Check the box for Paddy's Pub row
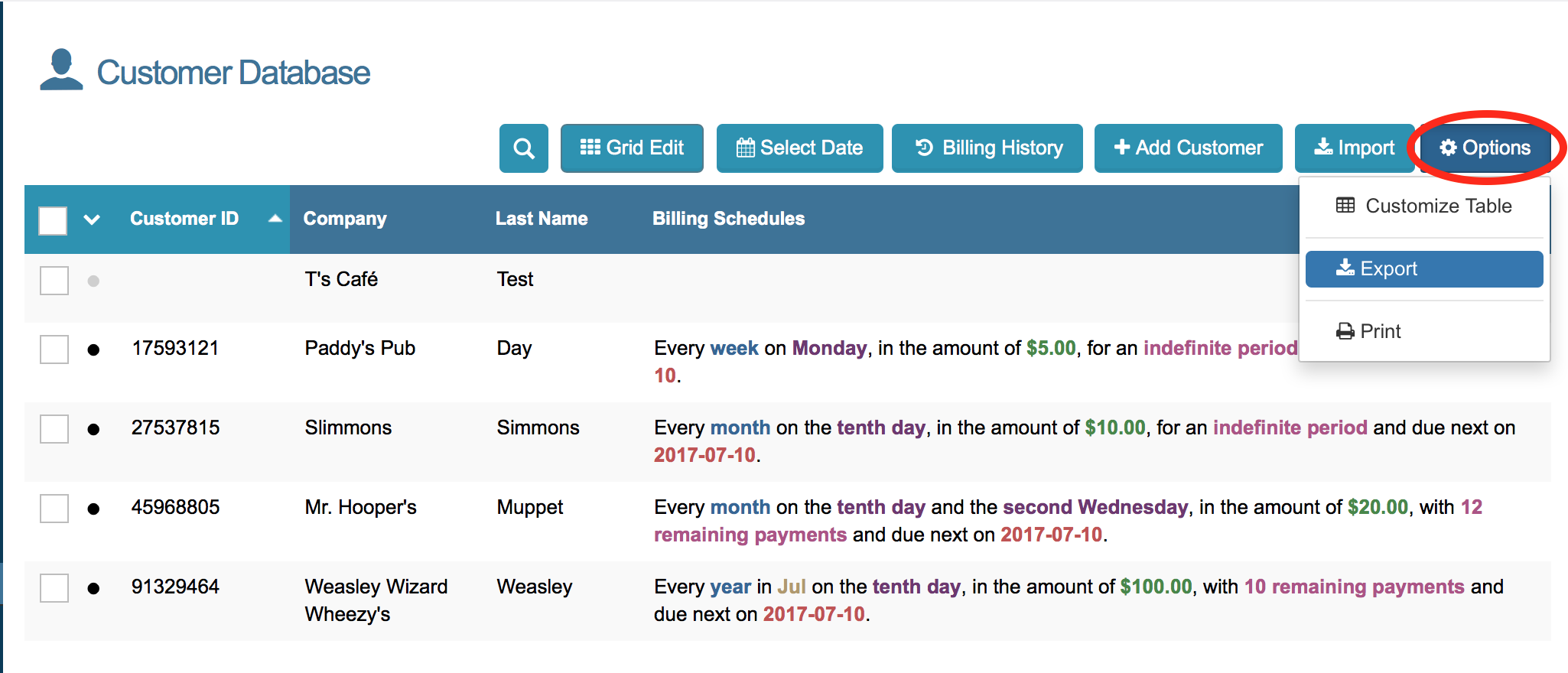Image resolution: width=1568 pixels, height=673 pixels. coord(54,350)
